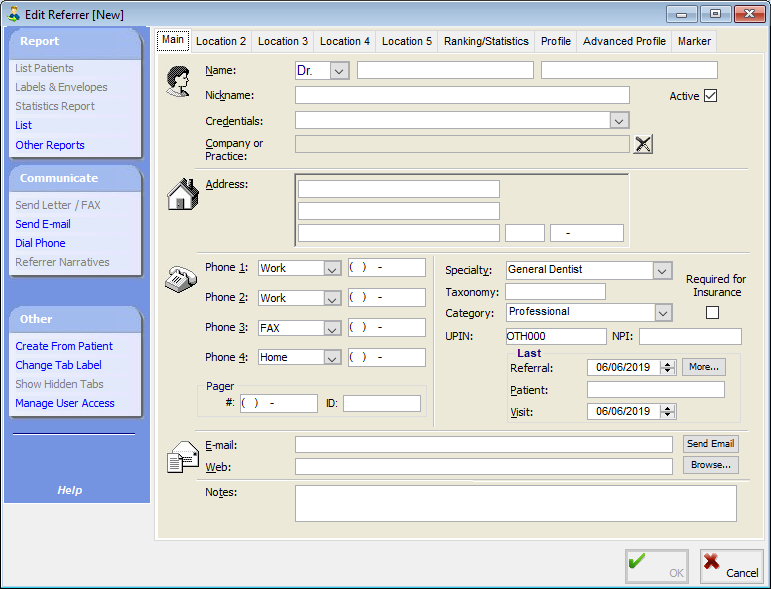771x589 pixels.
Task: Uncheck the Active checkbox
Action: (x=711, y=96)
